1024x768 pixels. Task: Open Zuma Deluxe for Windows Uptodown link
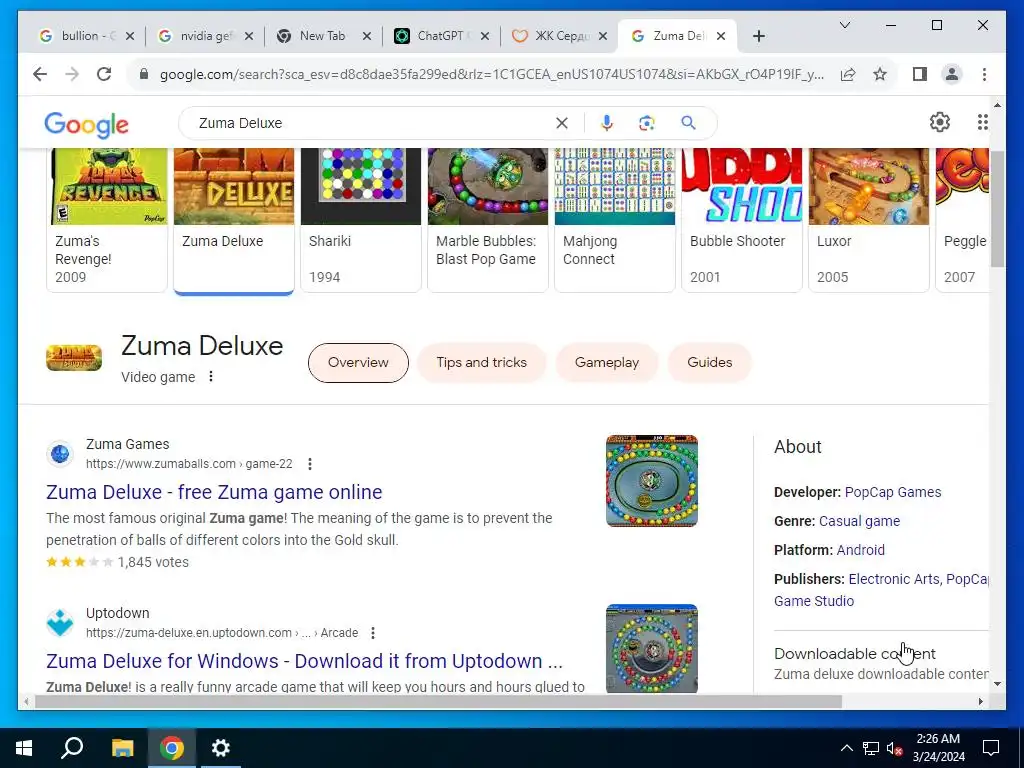(304, 661)
